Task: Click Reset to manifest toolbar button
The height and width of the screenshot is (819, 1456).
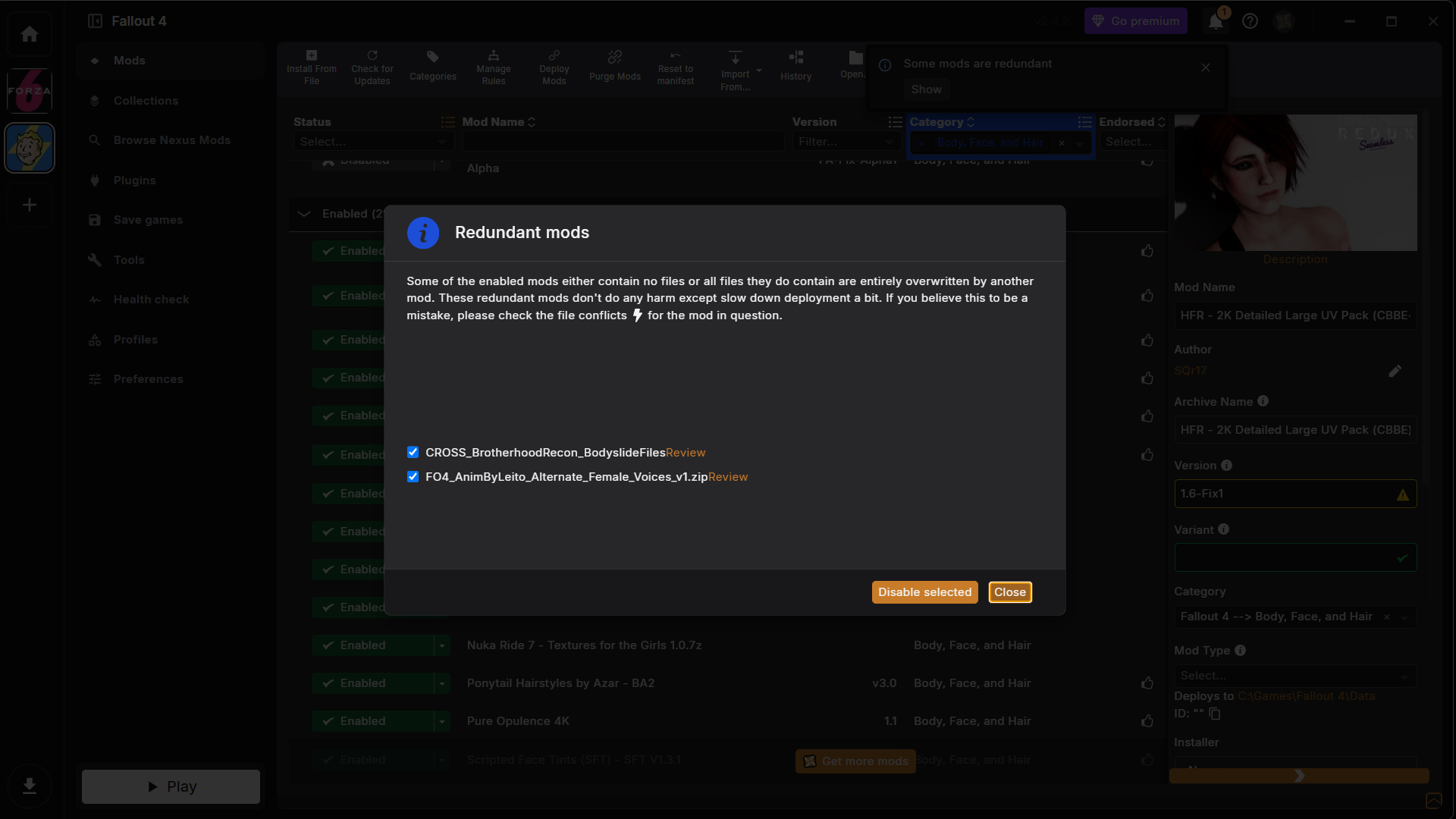Action: pos(676,67)
